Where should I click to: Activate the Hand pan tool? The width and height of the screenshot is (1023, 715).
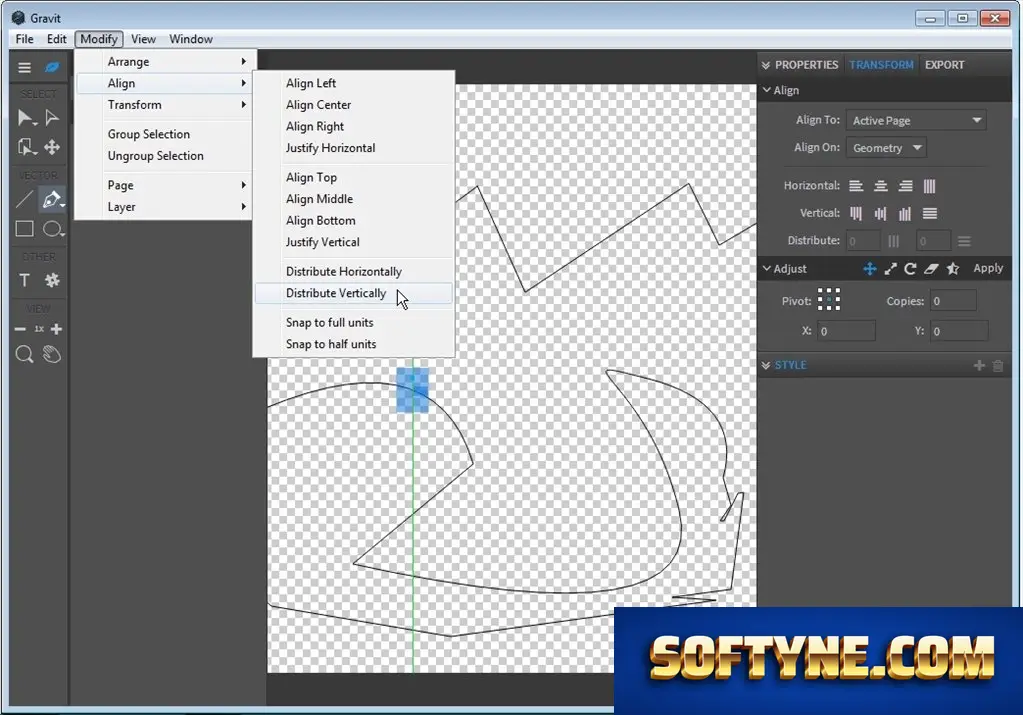(x=52, y=354)
